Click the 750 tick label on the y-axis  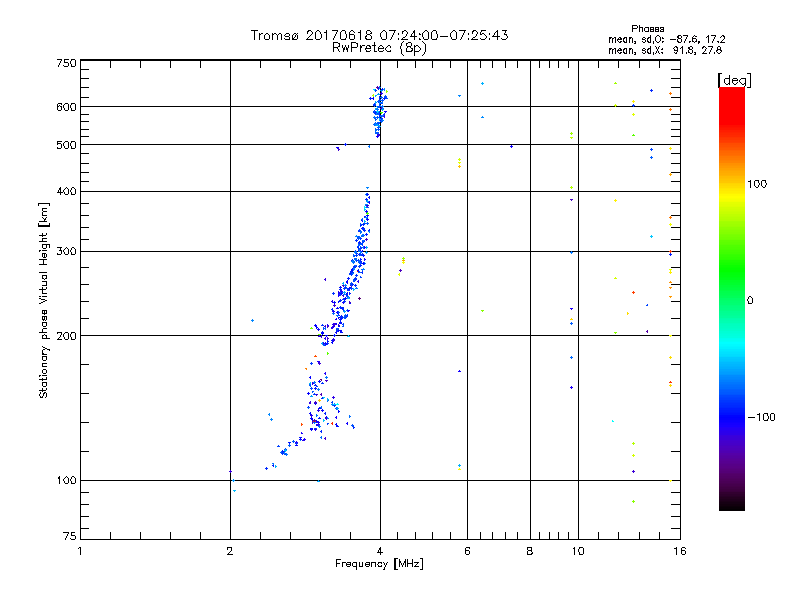[65, 63]
